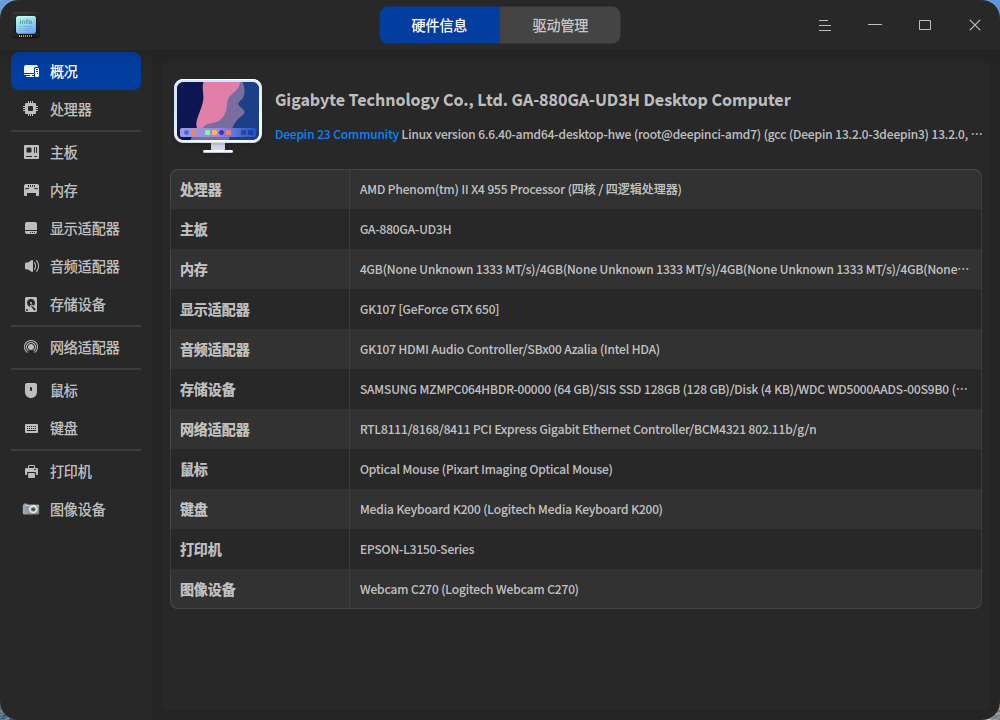The width and height of the screenshot is (1000, 720).
Task: Select GK107 HDMI Audio Controller value
Action: click(510, 349)
